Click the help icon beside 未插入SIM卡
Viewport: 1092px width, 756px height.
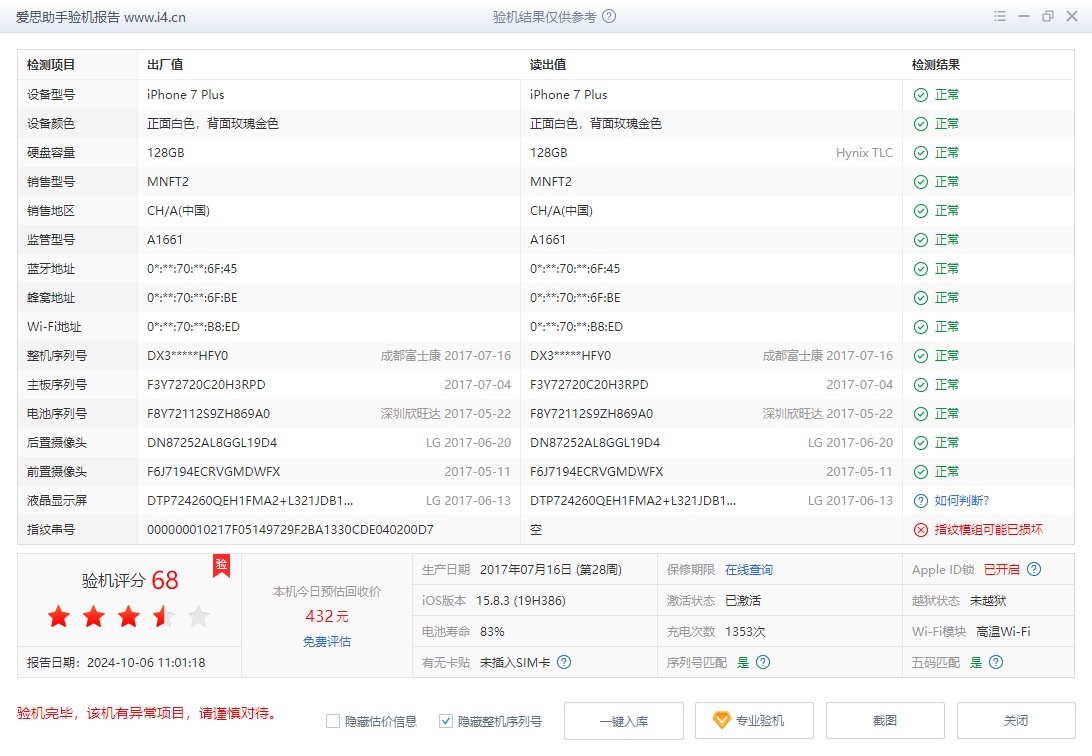click(x=564, y=662)
